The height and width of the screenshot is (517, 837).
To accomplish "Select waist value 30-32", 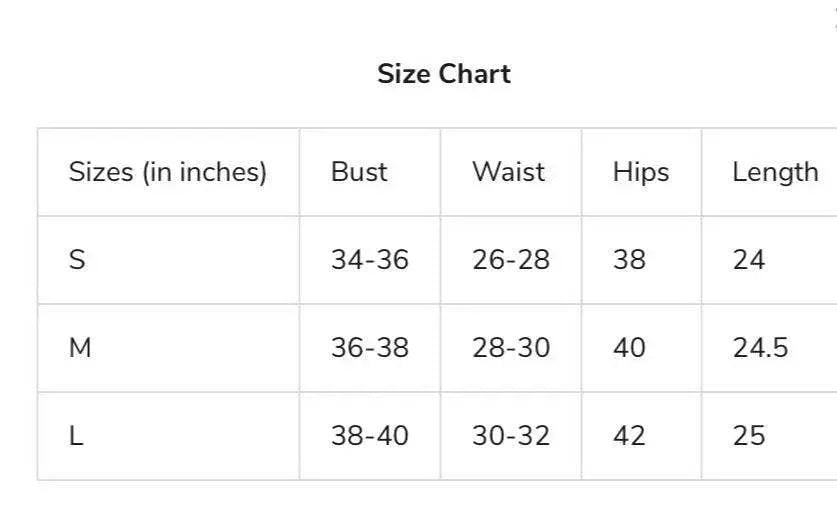I will pos(511,436).
